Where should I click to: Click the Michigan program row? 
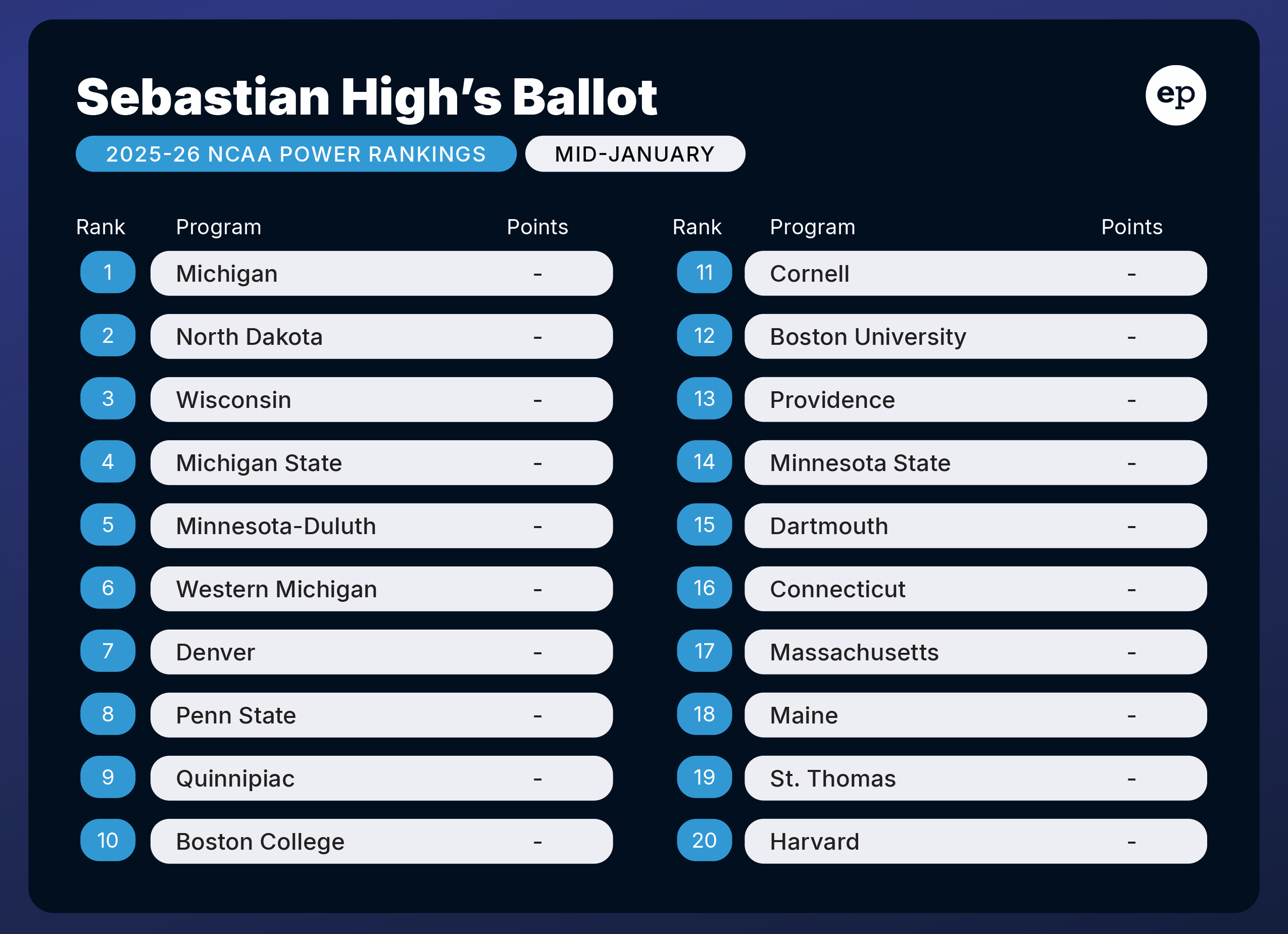click(381, 274)
